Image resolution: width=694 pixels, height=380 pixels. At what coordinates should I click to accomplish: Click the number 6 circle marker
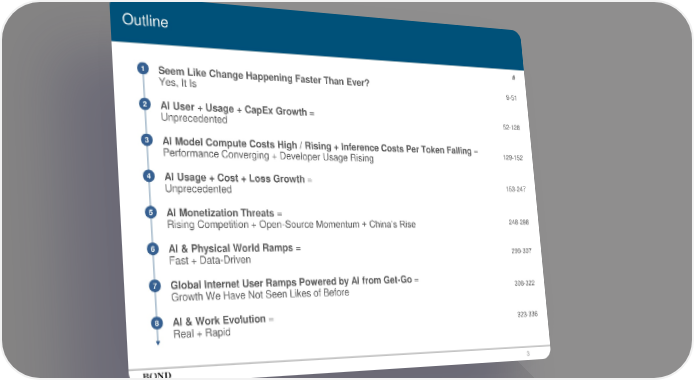(x=153, y=249)
